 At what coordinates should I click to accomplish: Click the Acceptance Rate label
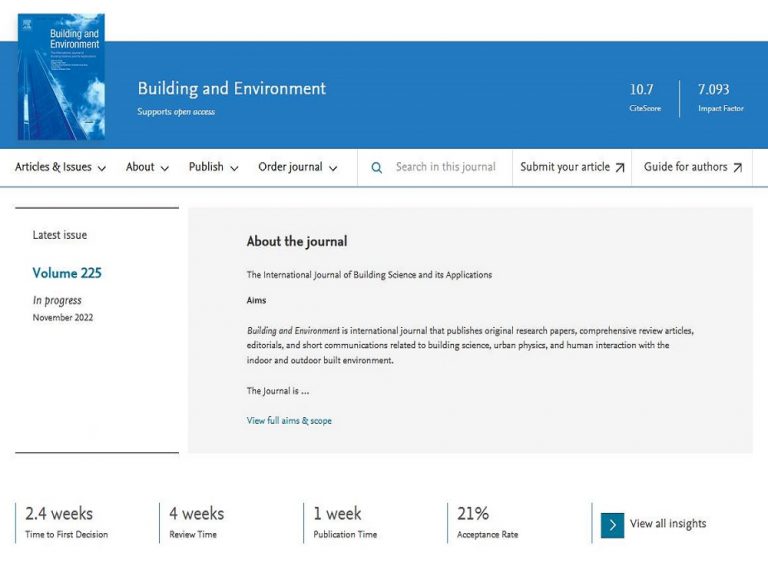tap(487, 534)
